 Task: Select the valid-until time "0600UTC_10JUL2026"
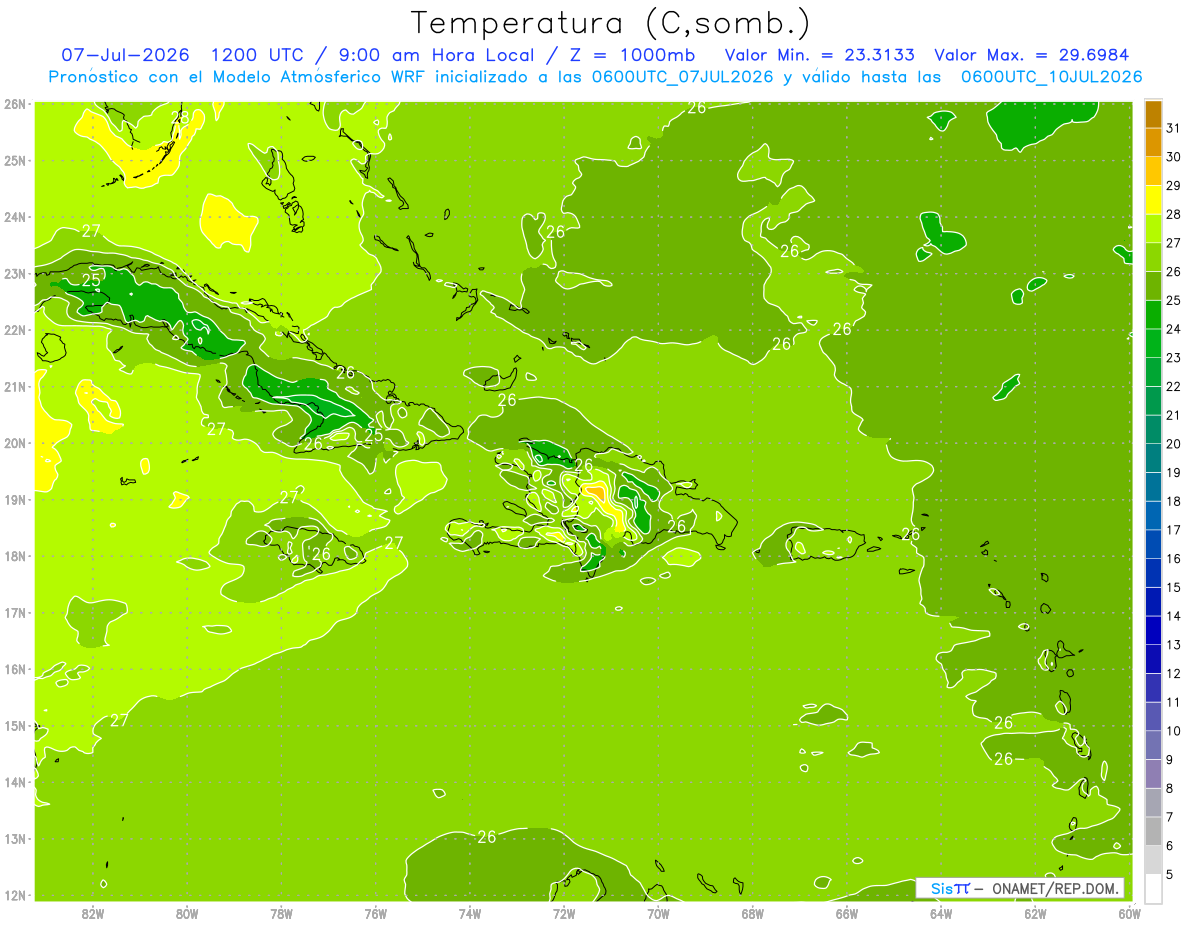click(x=1052, y=77)
